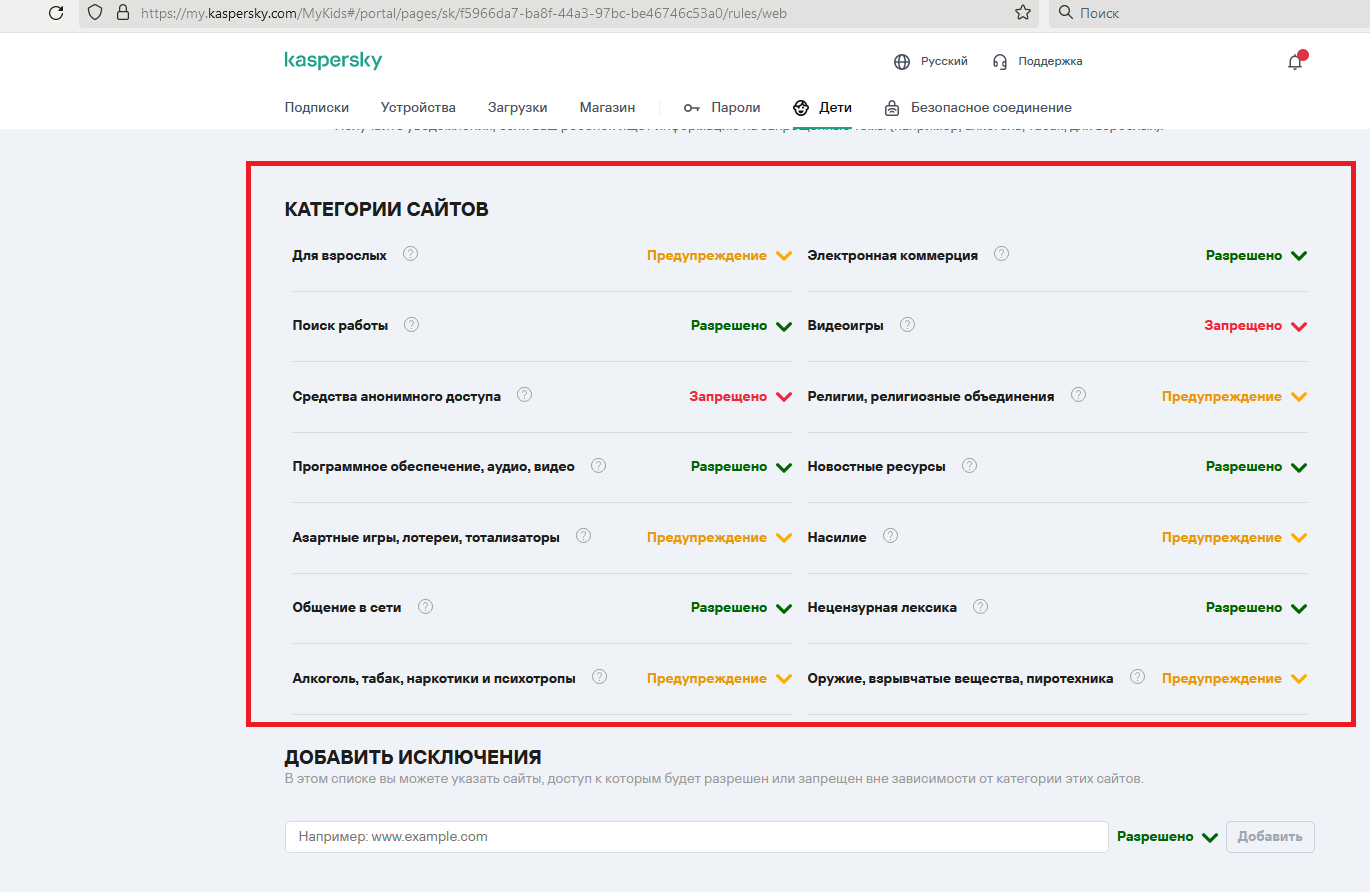Open the Поиск работы rule dropdown

(x=742, y=326)
